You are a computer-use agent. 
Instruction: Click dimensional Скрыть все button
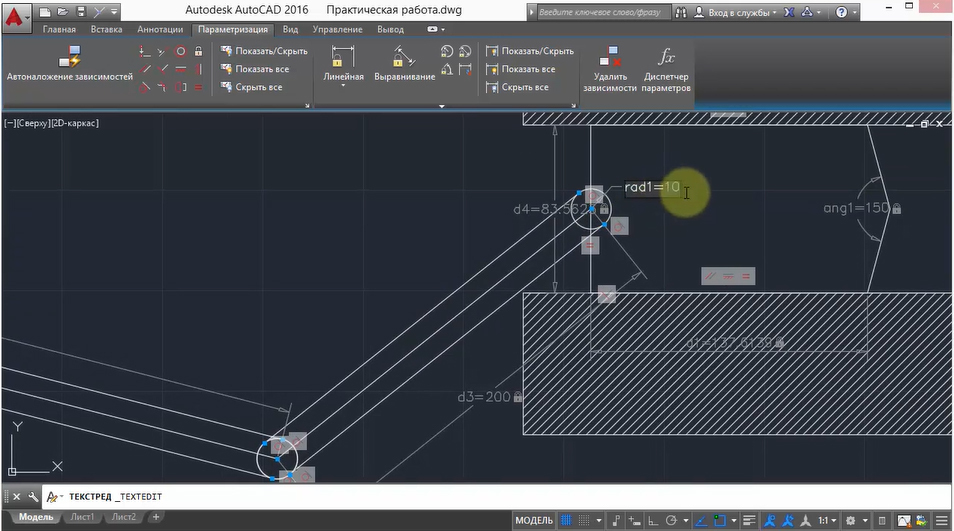[x=517, y=87]
